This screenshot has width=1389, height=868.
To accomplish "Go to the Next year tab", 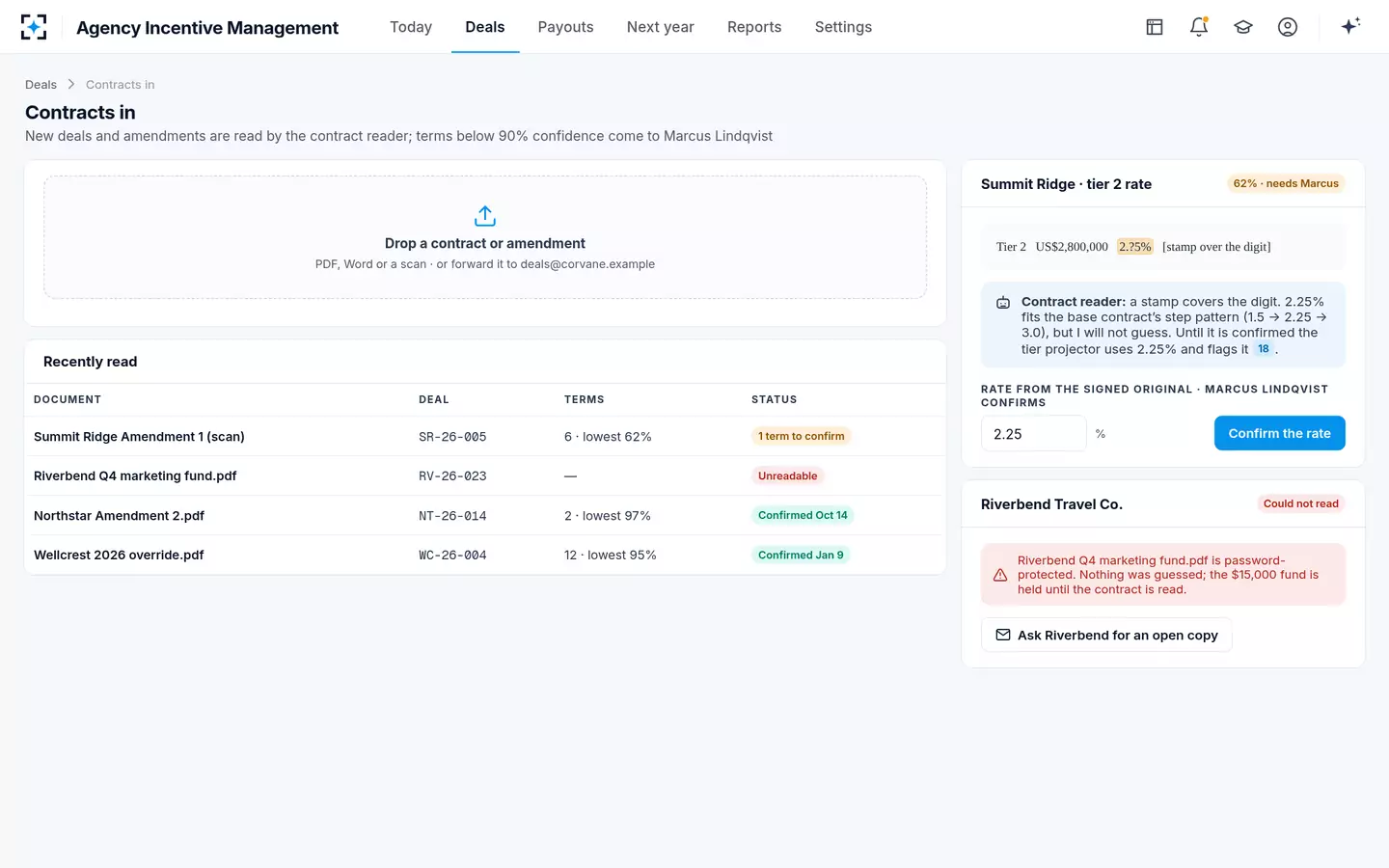I will click(661, 27).
